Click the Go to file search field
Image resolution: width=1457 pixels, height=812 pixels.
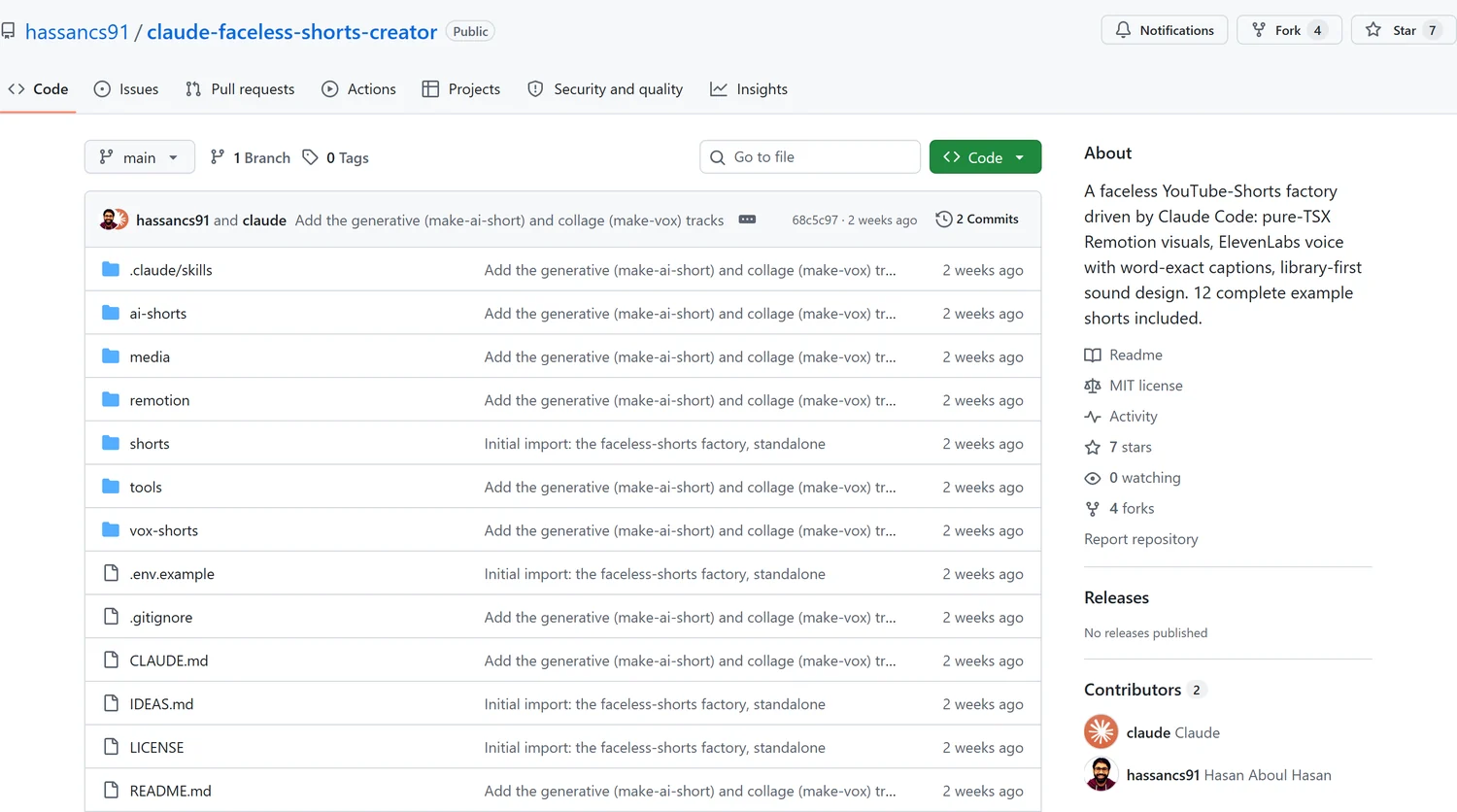[x=810, y=157]
